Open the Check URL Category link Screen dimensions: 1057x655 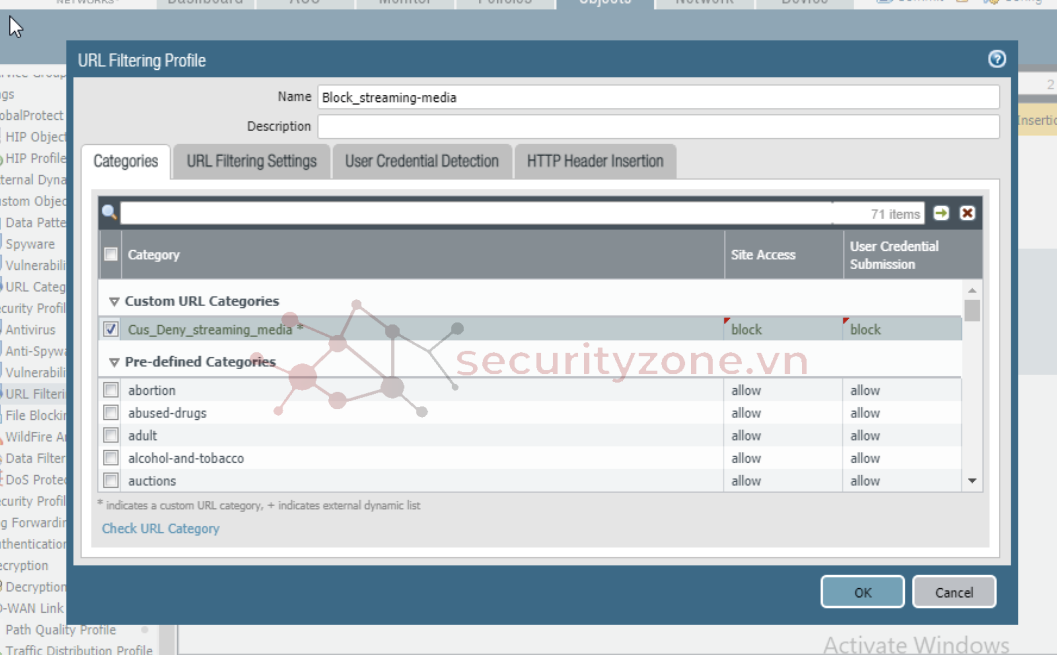[x=160, y=528]
